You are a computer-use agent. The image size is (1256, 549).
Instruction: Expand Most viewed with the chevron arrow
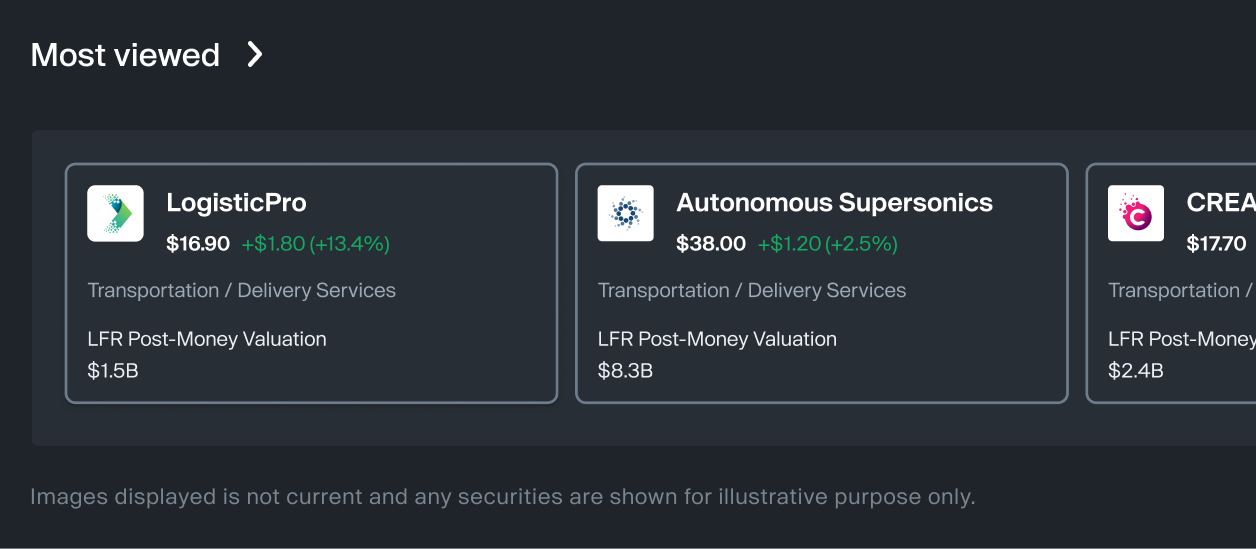coord(255,54)
